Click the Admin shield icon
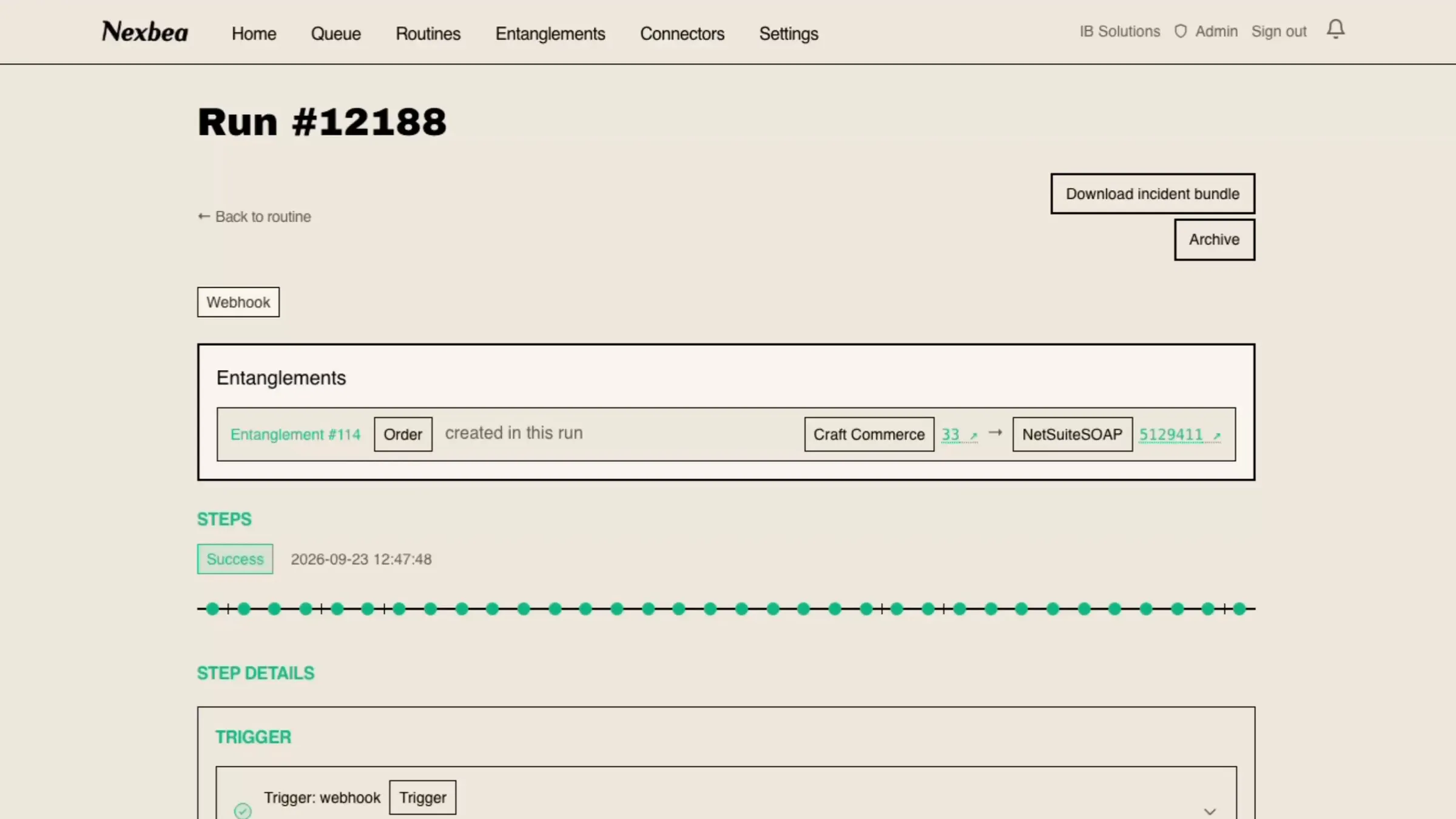1456x819 pixels. [x=1180, y=31]
